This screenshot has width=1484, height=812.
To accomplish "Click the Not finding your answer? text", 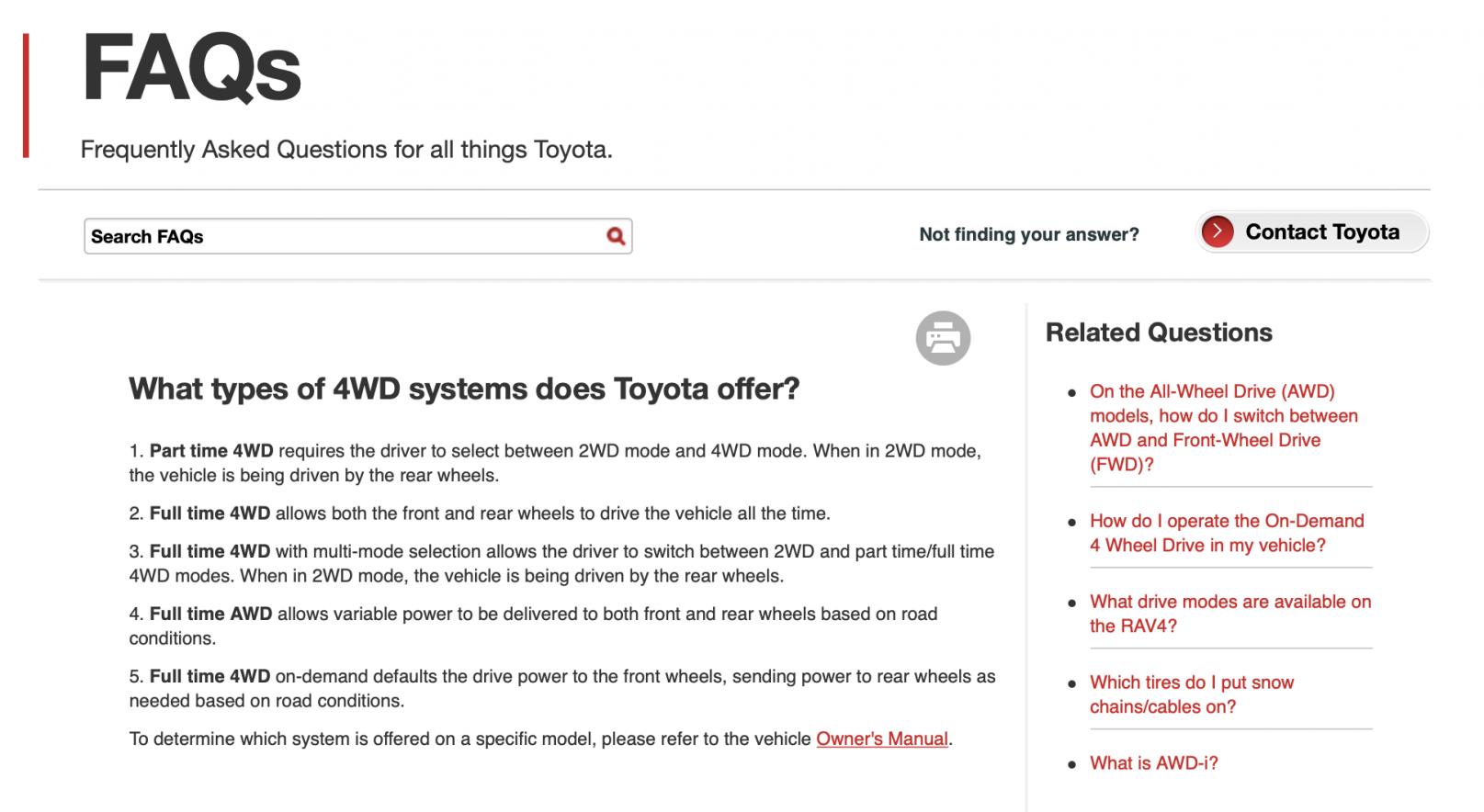I will (1029, 234).
